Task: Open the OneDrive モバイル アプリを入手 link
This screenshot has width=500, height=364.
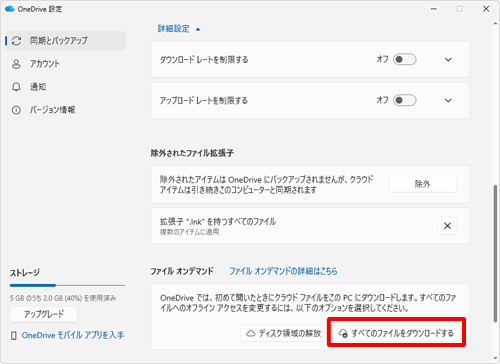Action: [73, 335]
